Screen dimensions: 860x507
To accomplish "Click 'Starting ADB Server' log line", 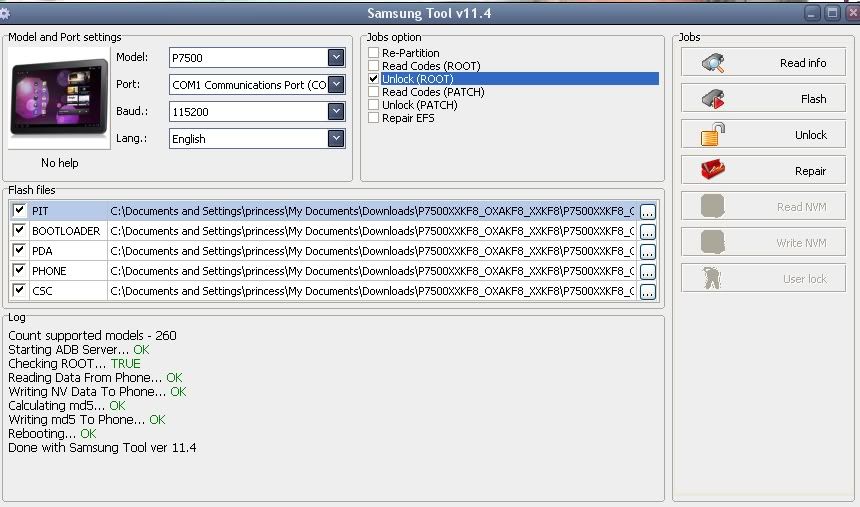I will click(x=78, y=350).
